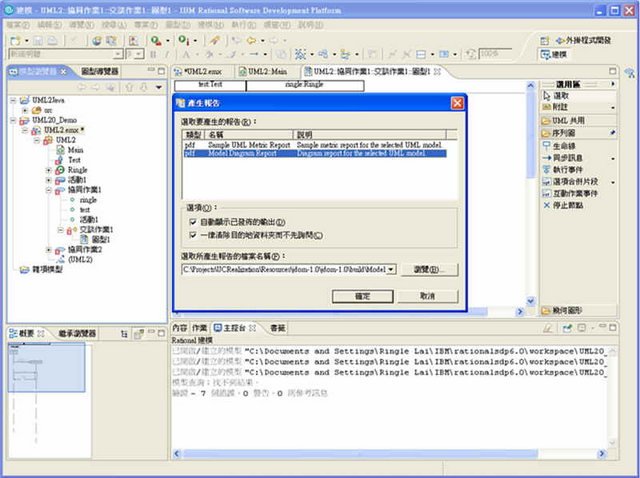Select the 同步訊息 message arrow tool
The width and height of the screenshot is (640, 478).
(562, 158)
